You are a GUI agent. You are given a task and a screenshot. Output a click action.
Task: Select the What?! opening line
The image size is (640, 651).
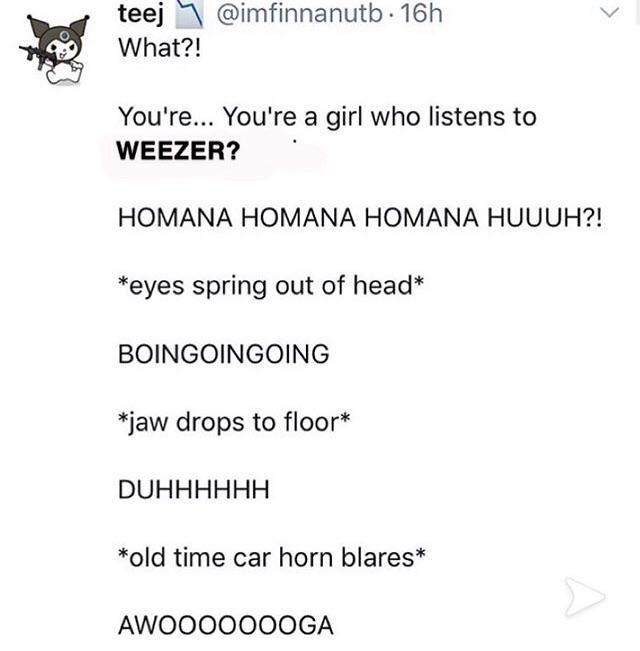160,48
